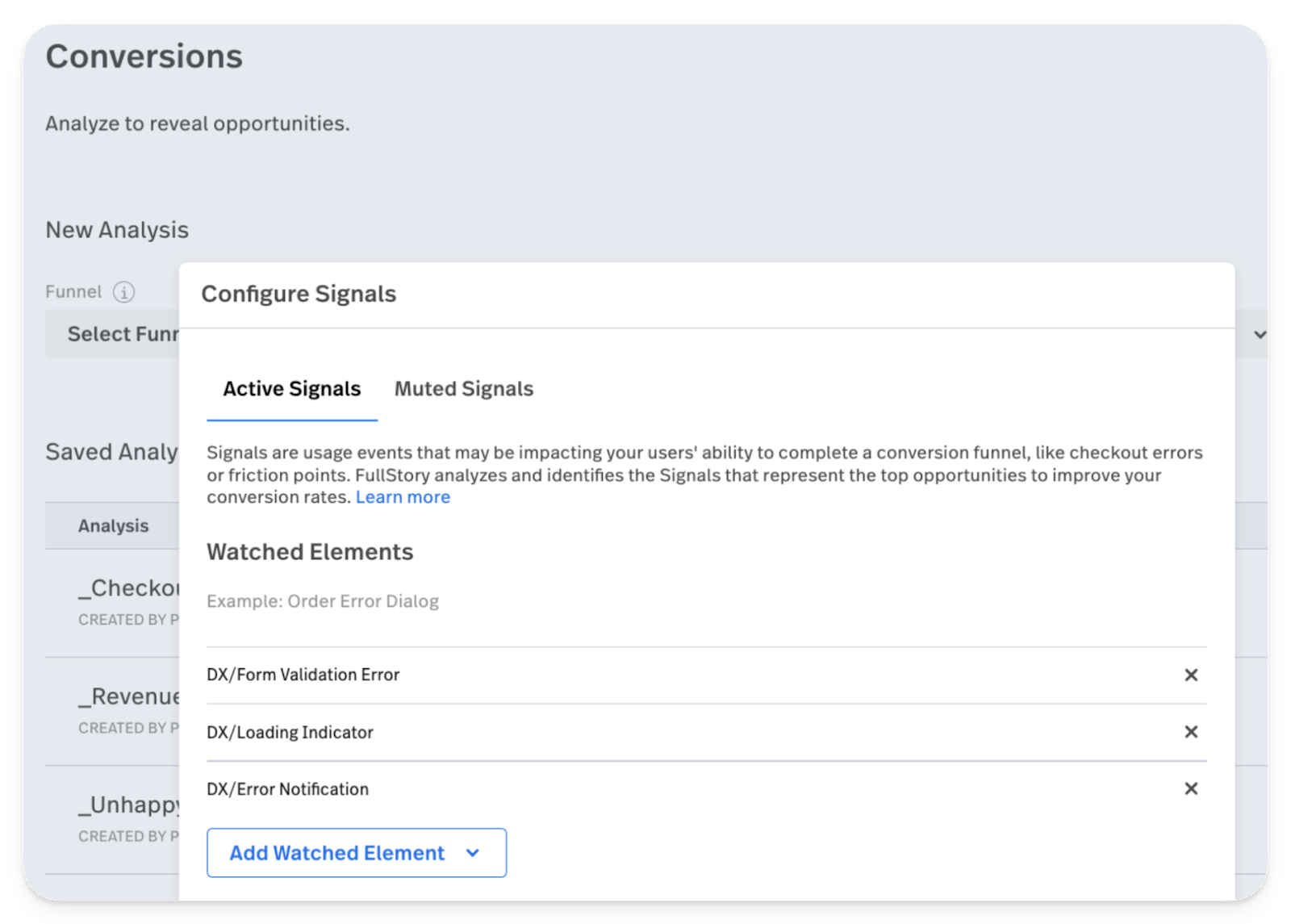Click the Configure Signals dialog title
1291x924 pixels.
(299, 294)
